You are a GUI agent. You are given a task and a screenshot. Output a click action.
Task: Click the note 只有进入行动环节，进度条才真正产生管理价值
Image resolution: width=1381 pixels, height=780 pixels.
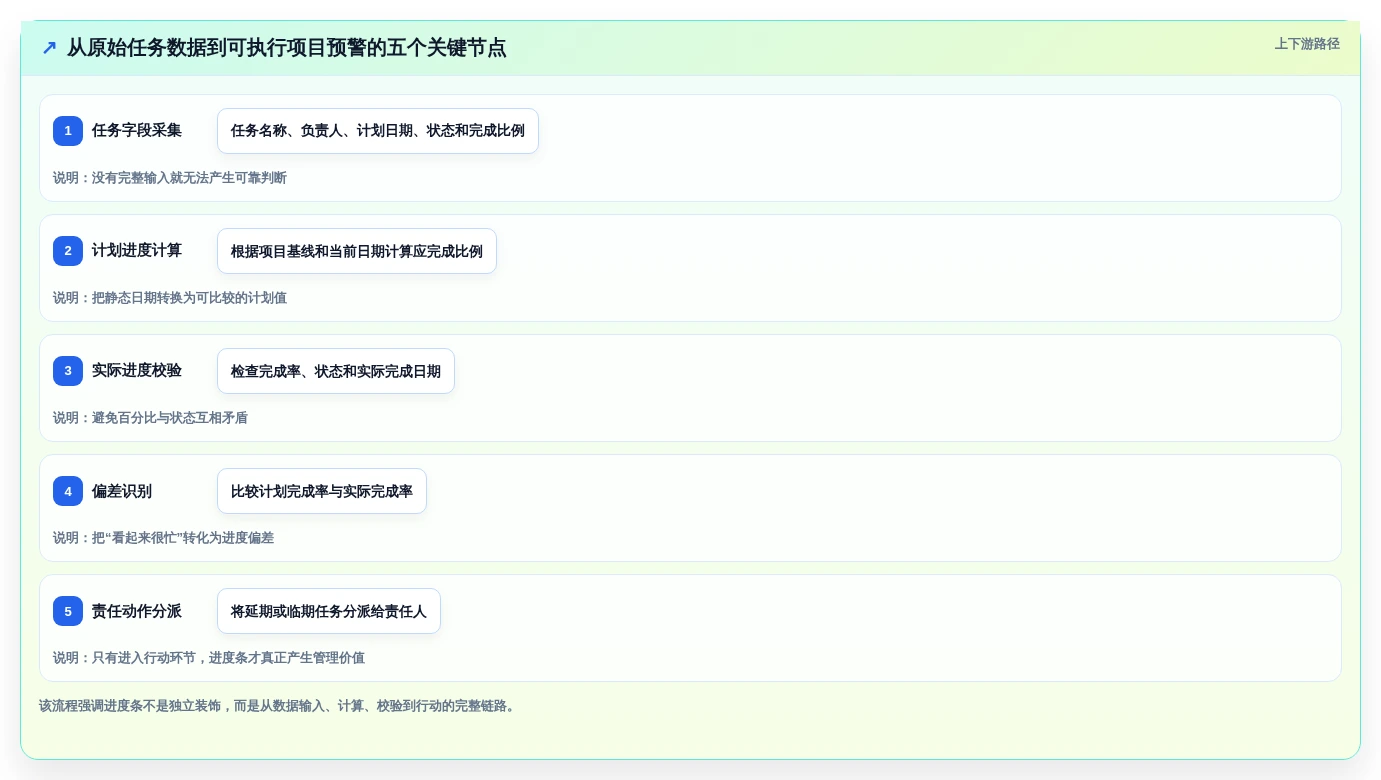[209, 658]
